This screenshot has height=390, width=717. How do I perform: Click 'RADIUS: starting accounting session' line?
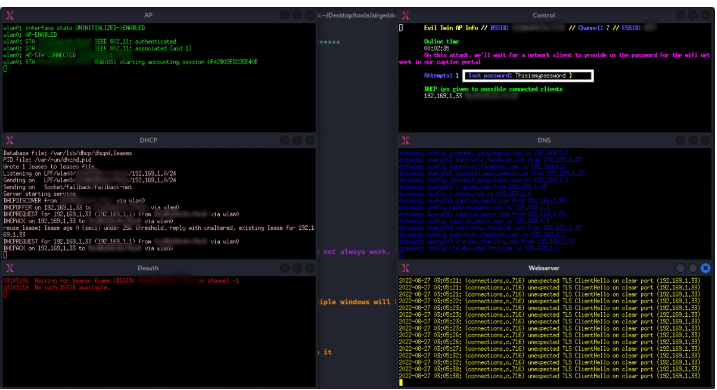point(130,62)
